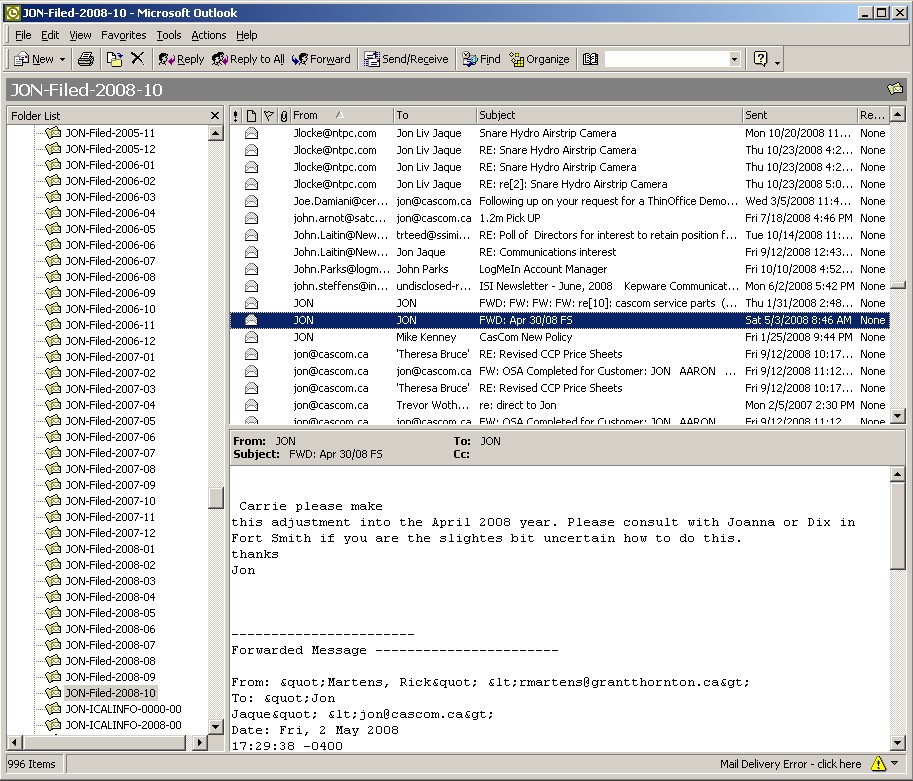
Task: Open the Tools menu
Action: point(169,35)
